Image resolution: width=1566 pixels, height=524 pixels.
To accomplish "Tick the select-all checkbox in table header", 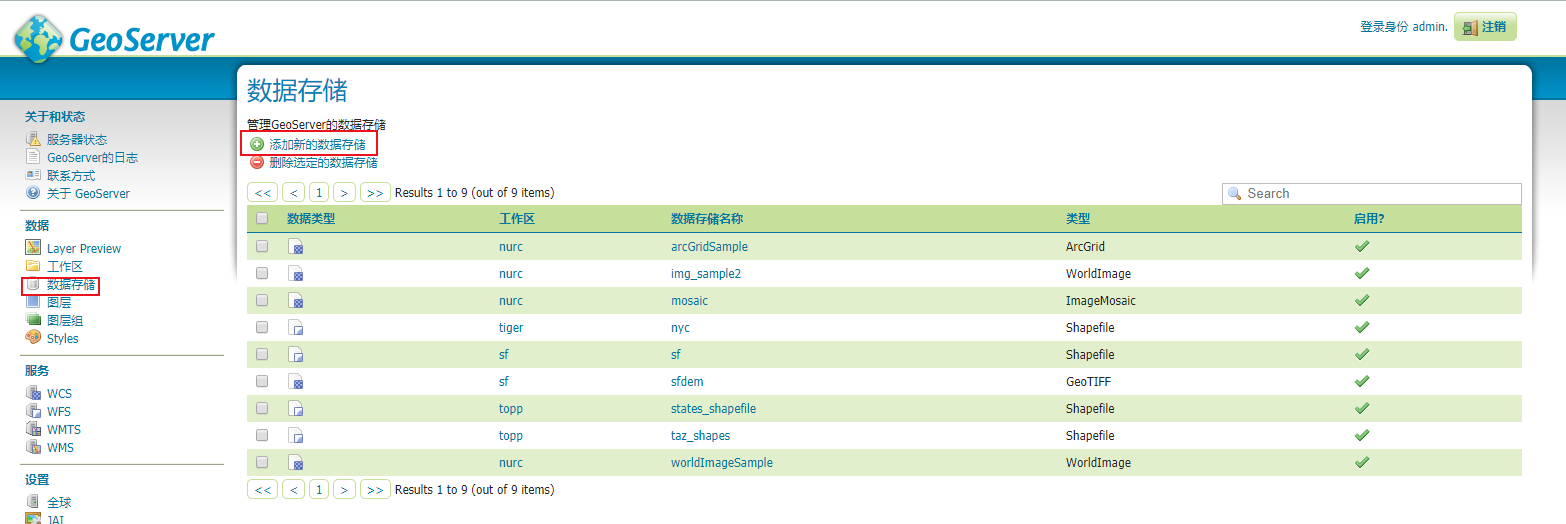I will [262, 218].
